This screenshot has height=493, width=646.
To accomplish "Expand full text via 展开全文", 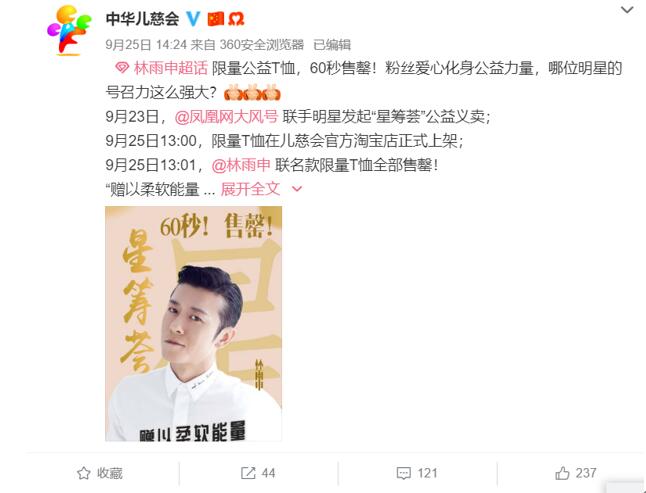I will click(250, 189).
